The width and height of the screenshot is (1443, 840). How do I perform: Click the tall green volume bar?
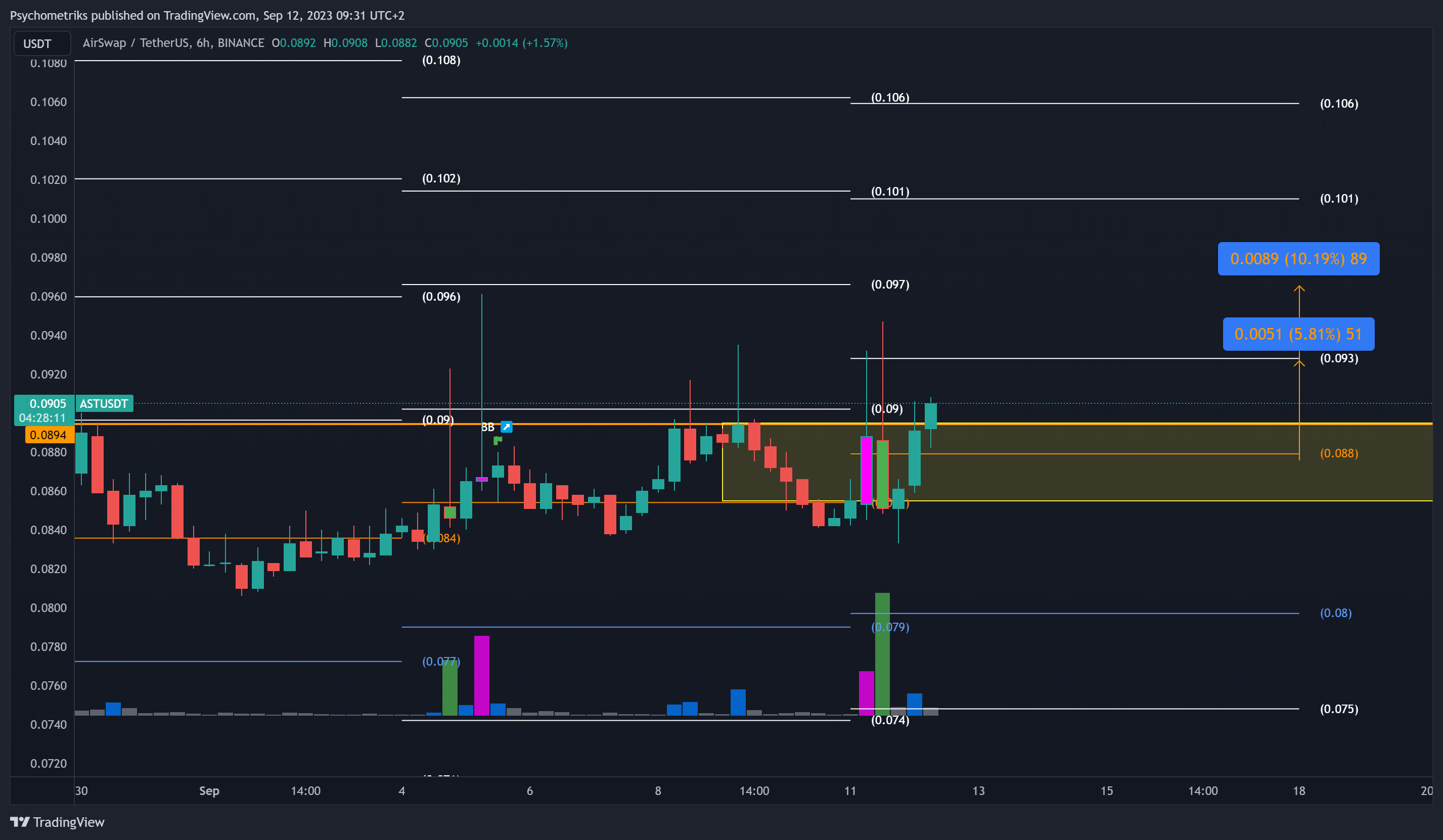coord(882,654)
